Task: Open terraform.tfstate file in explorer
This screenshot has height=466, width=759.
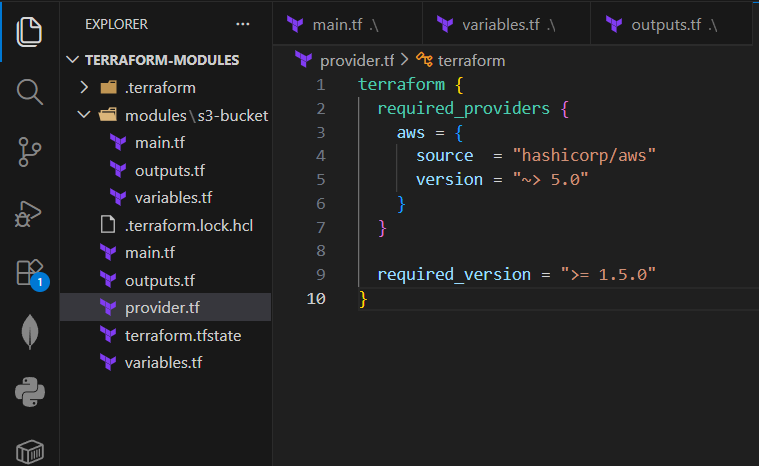Action: (183, 335)
